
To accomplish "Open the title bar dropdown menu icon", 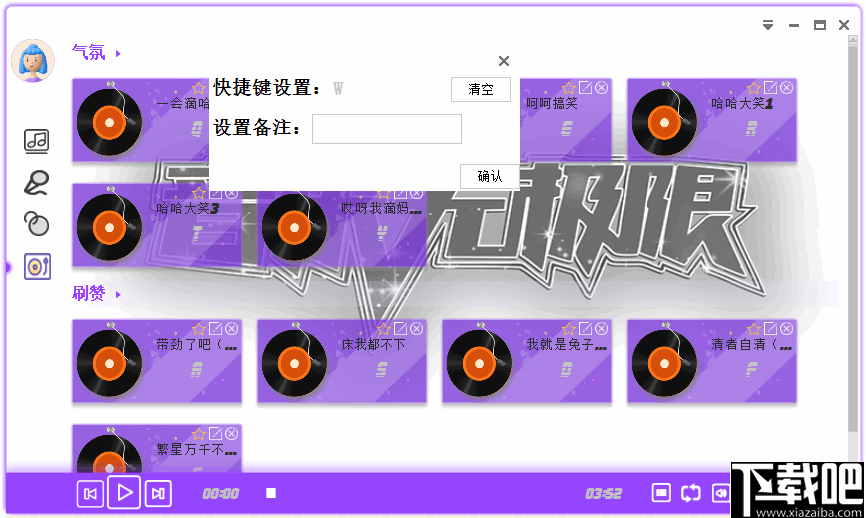I will (x=768, y=25).
